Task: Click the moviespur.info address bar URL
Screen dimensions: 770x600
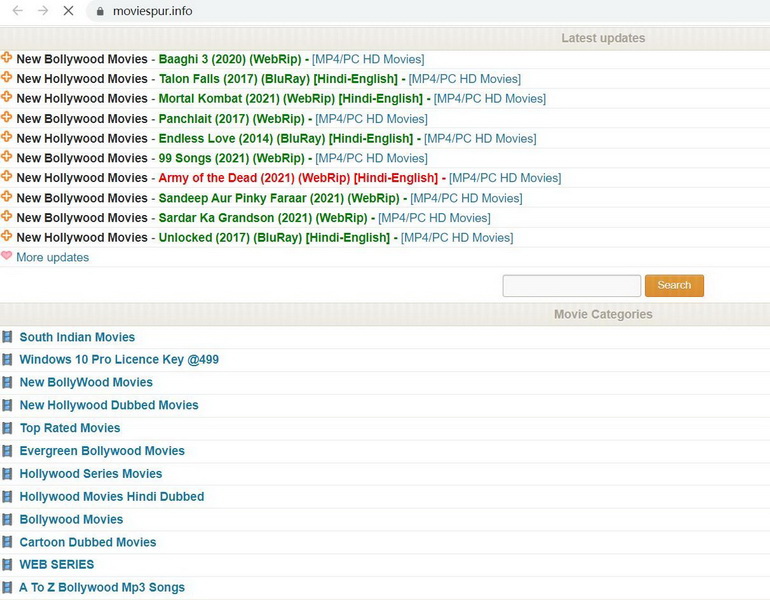Action: coord(152,11)
